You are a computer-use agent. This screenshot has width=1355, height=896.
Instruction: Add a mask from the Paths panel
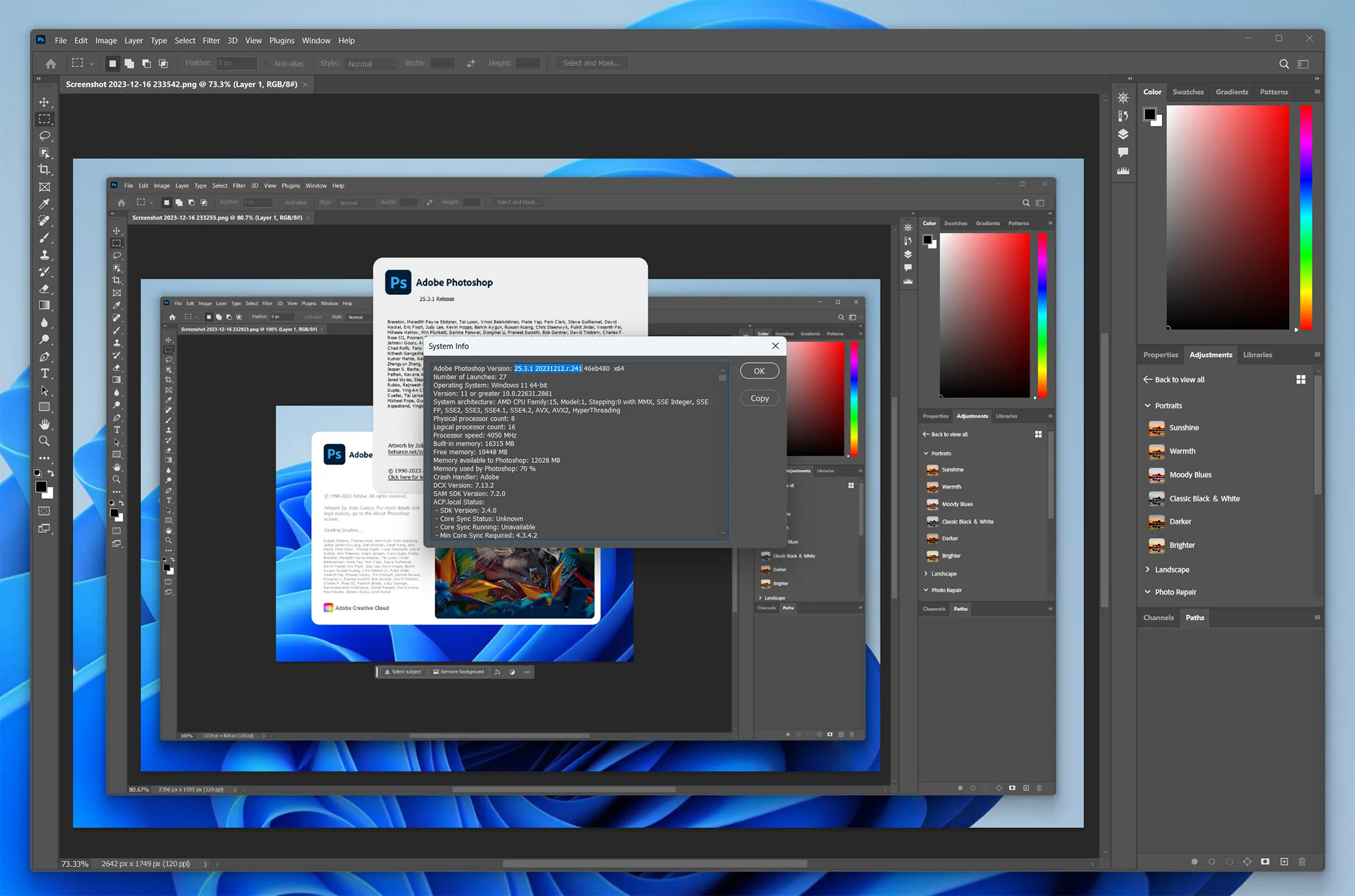tap(1265, 861)
